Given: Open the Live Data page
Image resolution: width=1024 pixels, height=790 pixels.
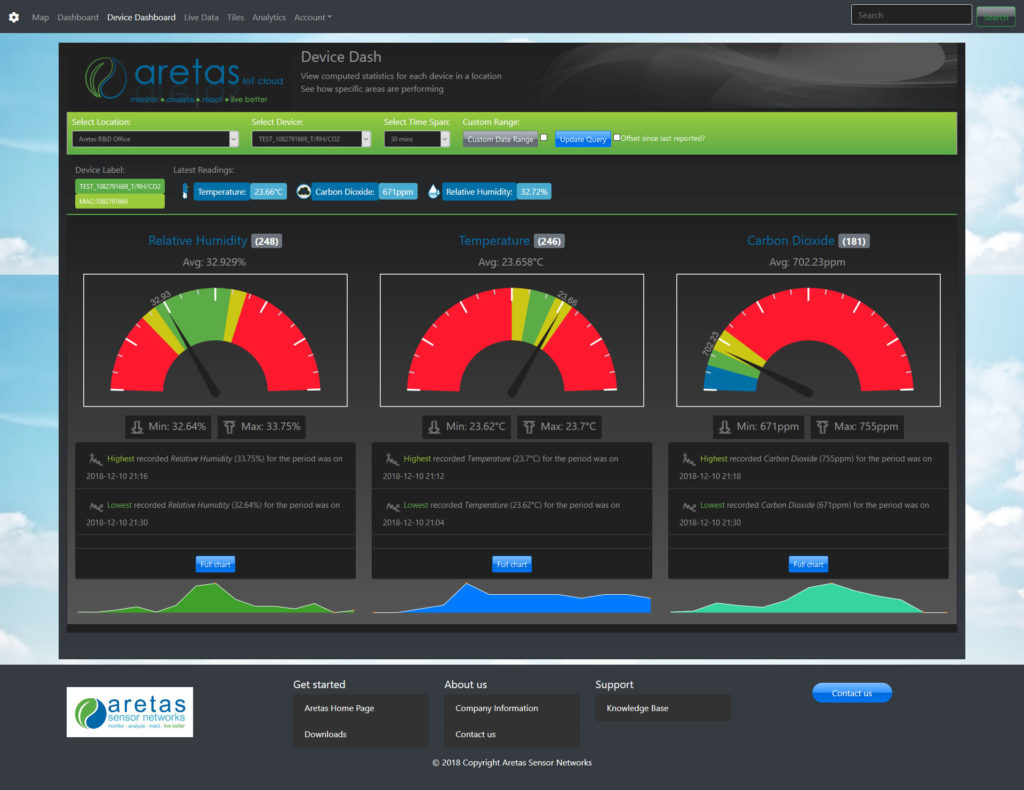Looking at the screenshot, I should [x=201, y=18].
